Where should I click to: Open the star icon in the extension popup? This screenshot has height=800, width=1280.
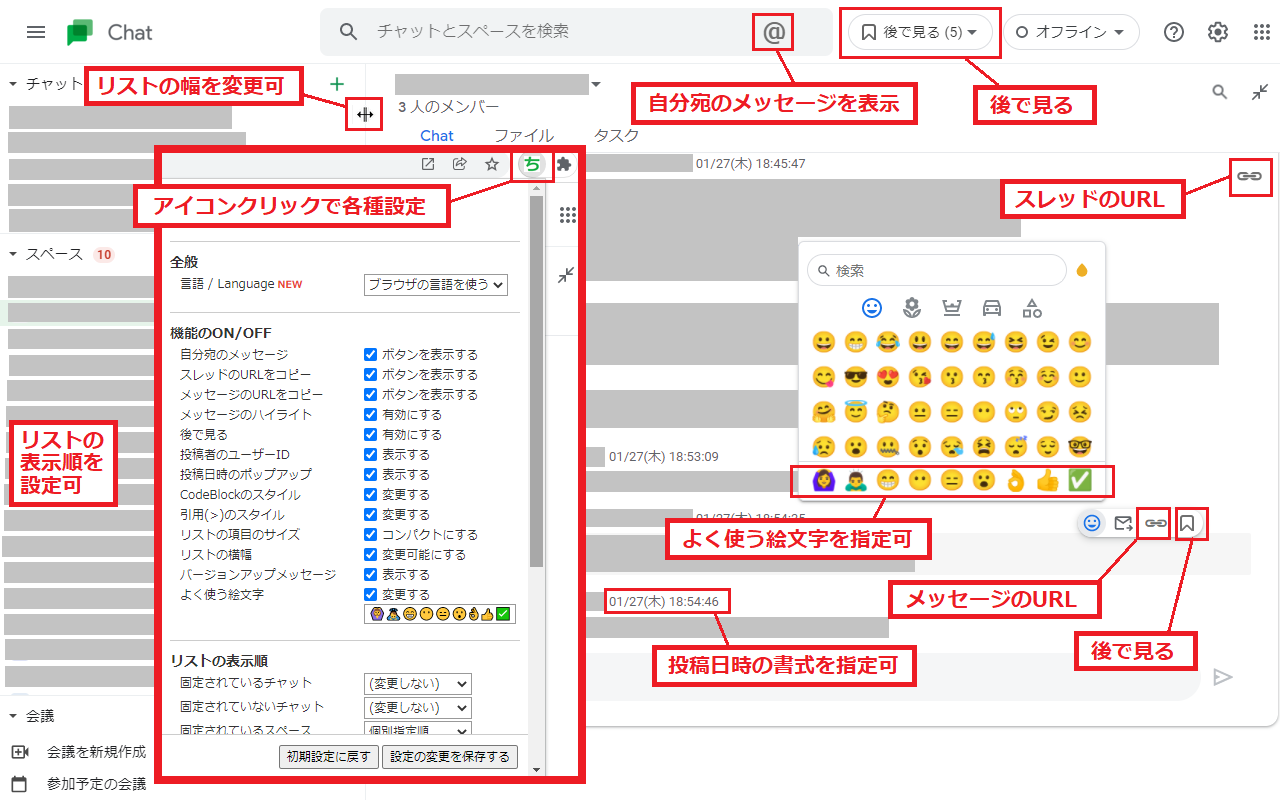point(492,164)
